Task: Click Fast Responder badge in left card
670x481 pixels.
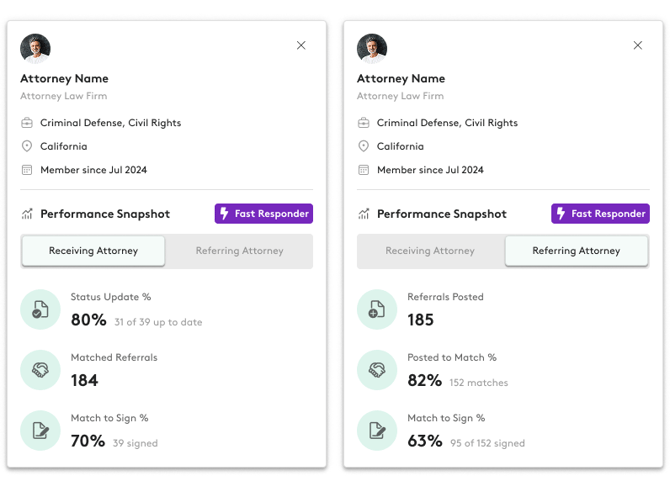Action: 264,214
